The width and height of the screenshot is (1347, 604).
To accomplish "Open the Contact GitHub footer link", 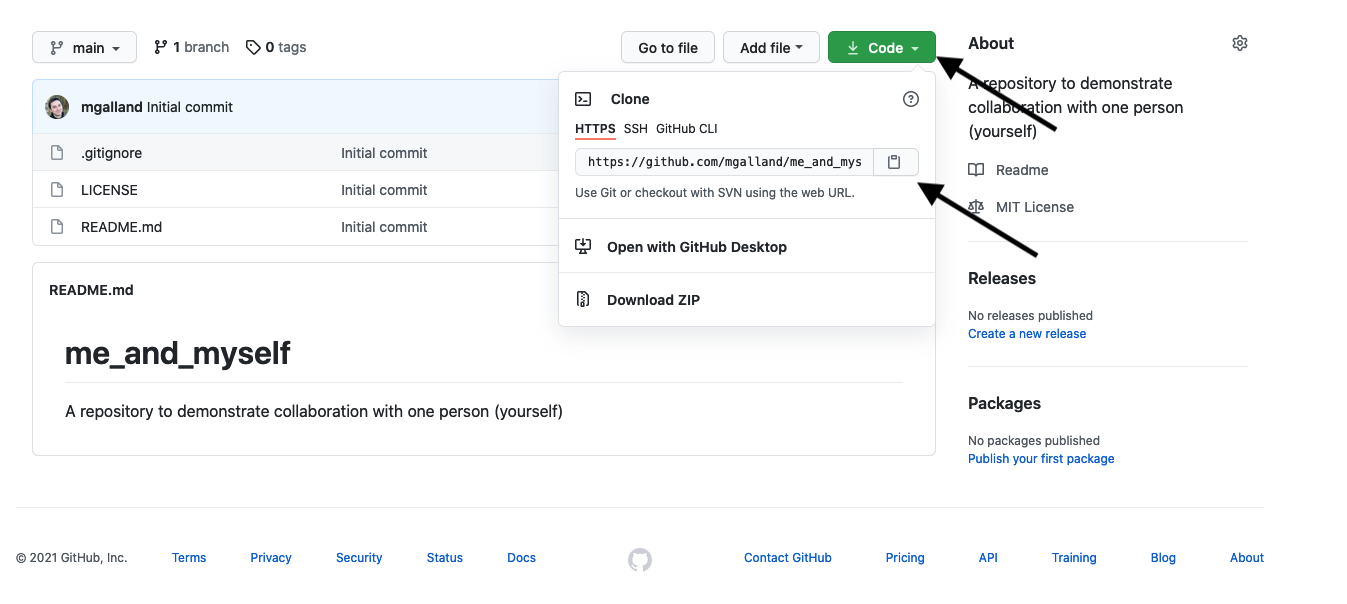I will pyautogui.click(x=788, y=558).
